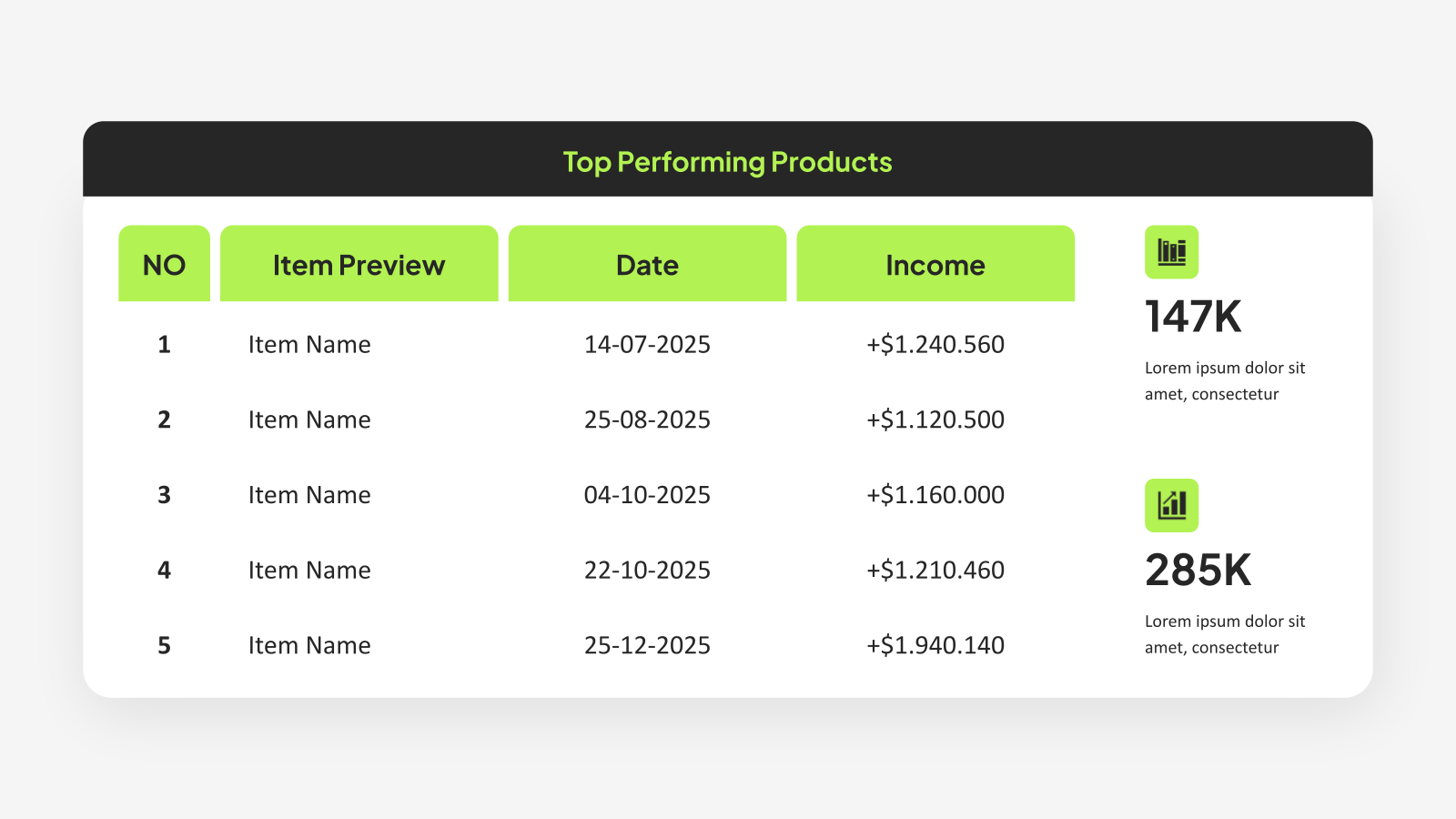Click the Item Preview column header
1456x819 pixels.
point(359,263)
